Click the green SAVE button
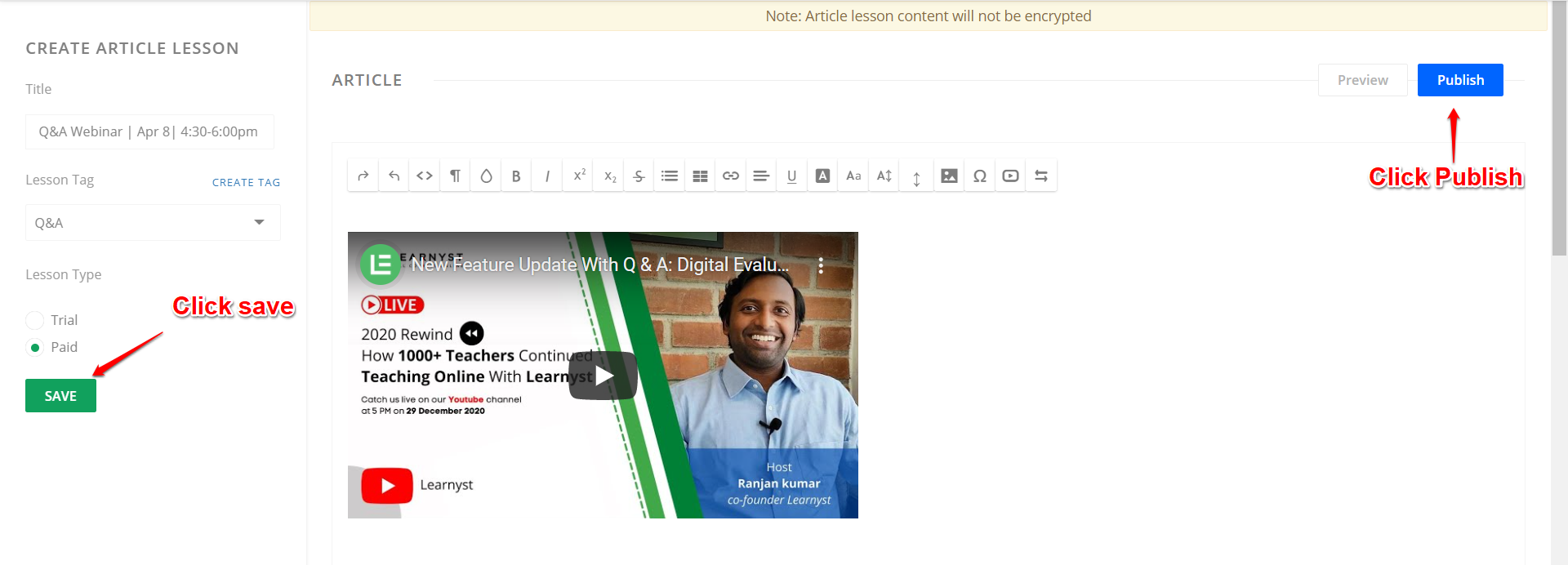 (60, 396)
